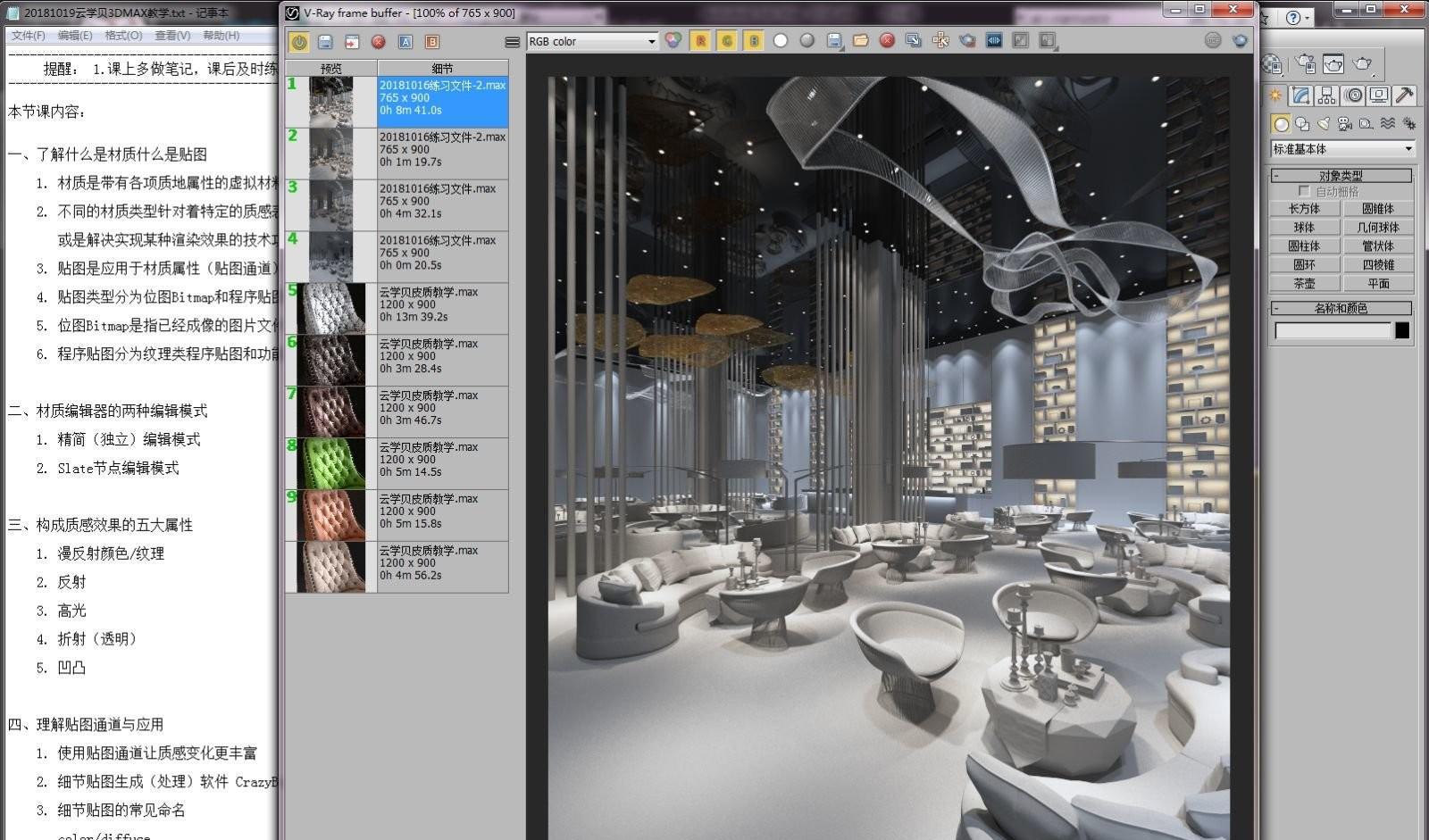This screenshot has height=840, width=1429.
Task: Open 查看(V) menu in Notepad
Action: 172,36
